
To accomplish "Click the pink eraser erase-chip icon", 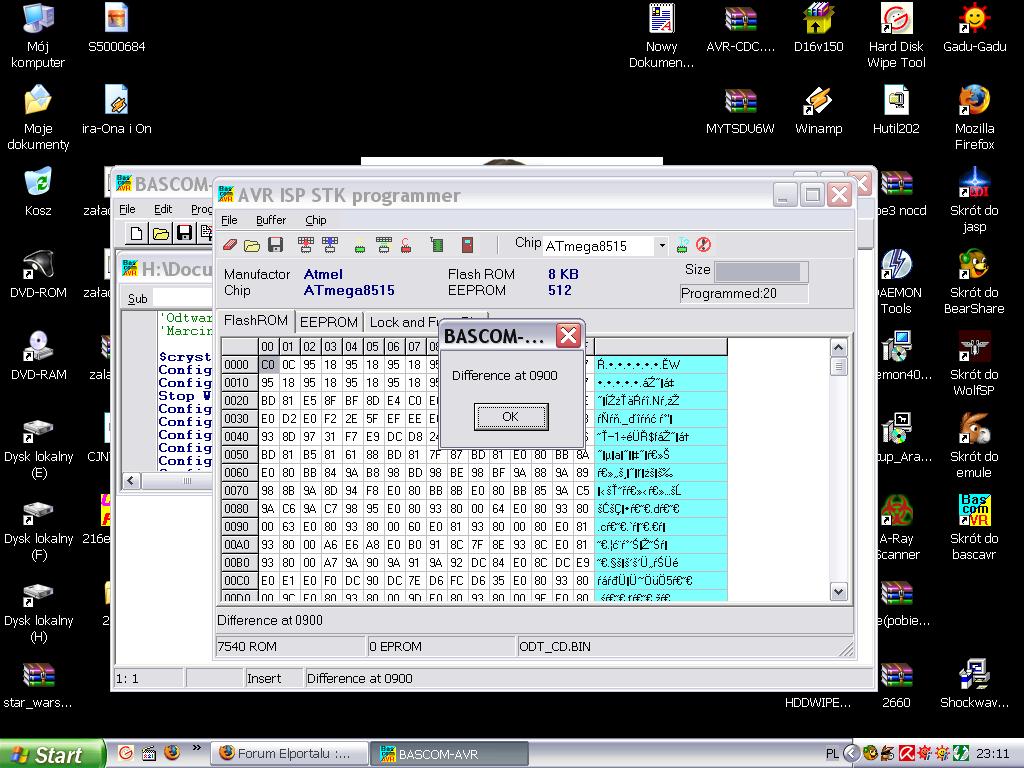I will coord(230,246).
